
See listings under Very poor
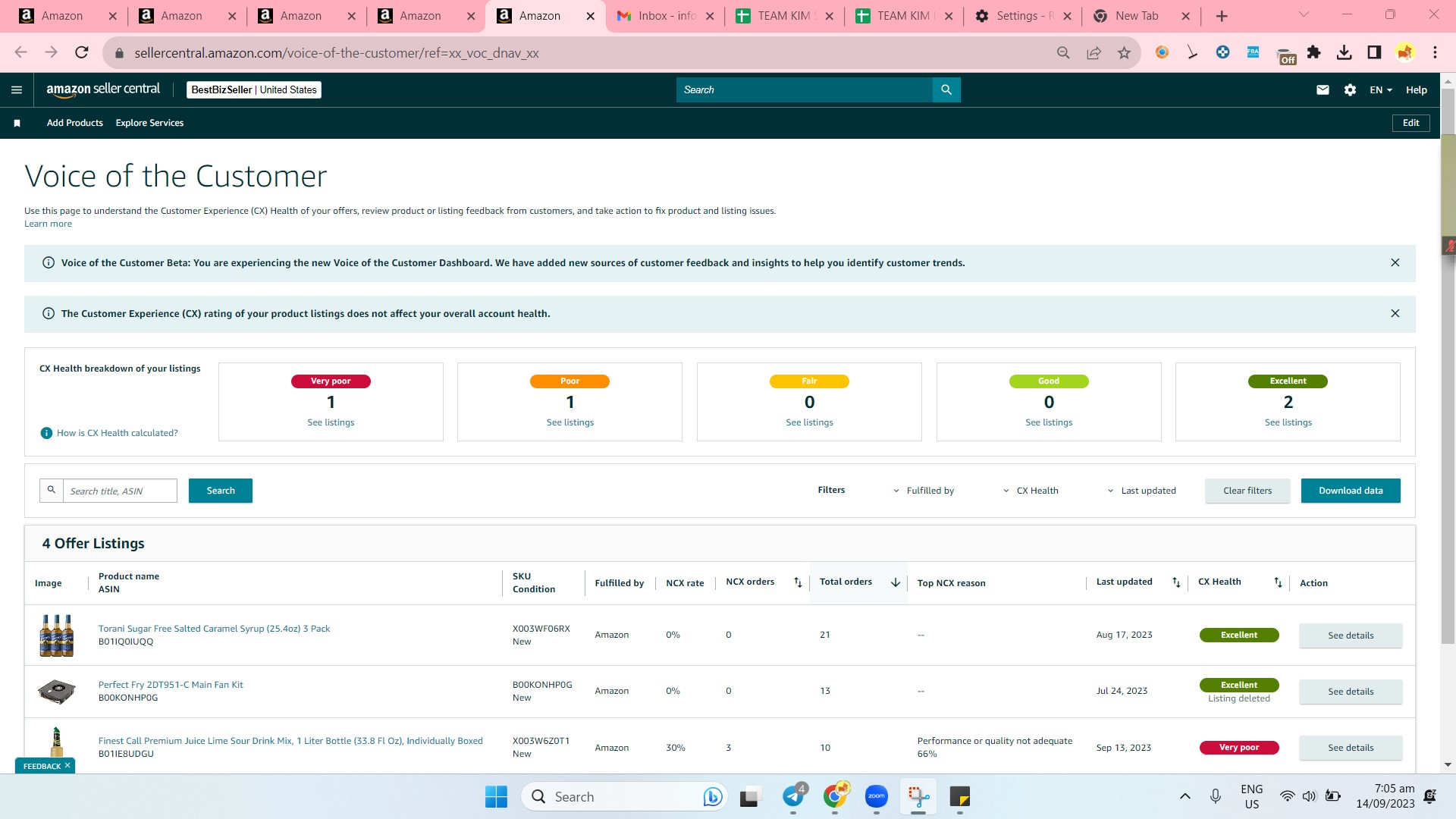[331, 422]
